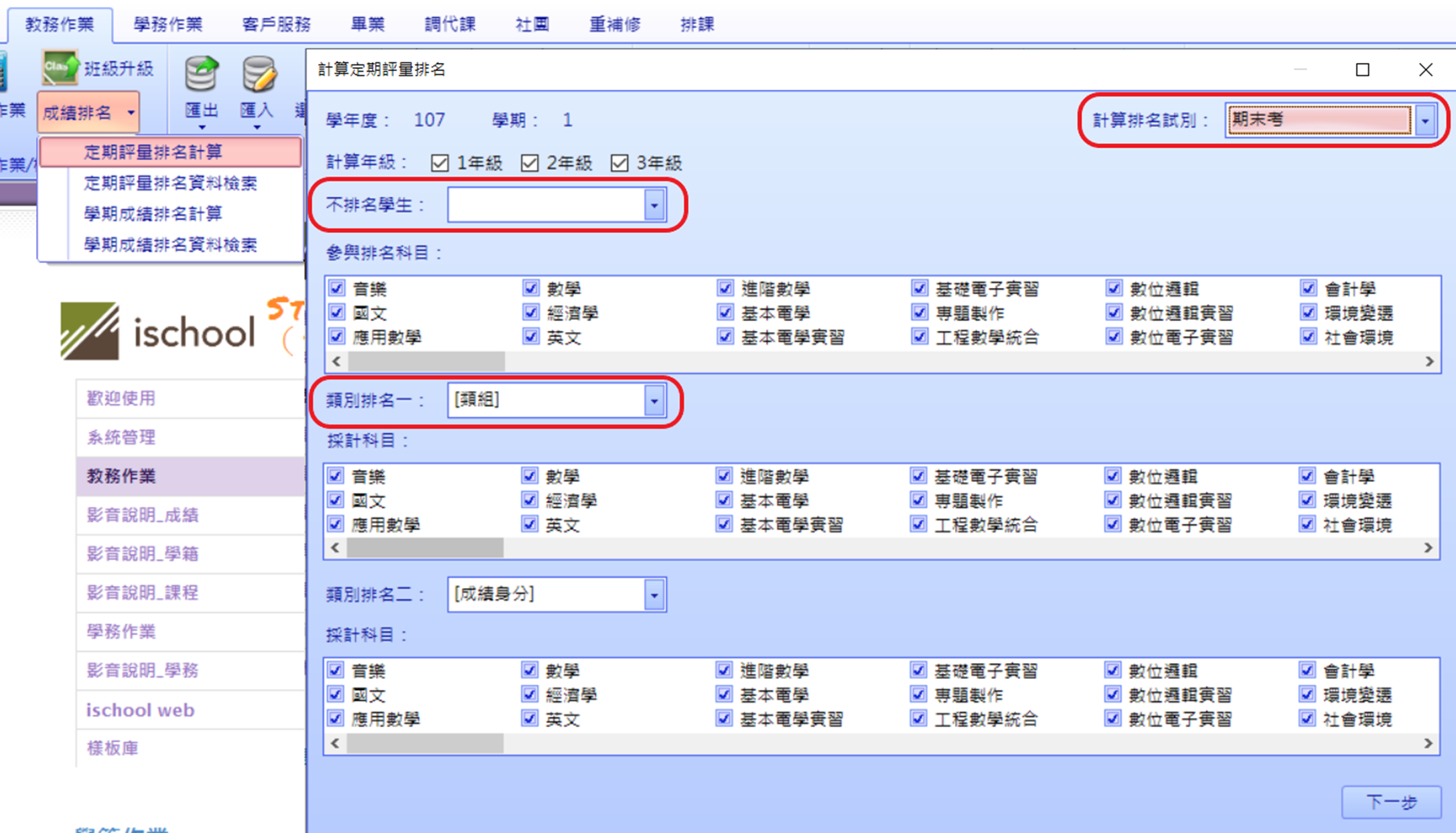Toggle the 3年級 grade checkbox
Screen dimensions: 1456x833
(x=620, y=163)
